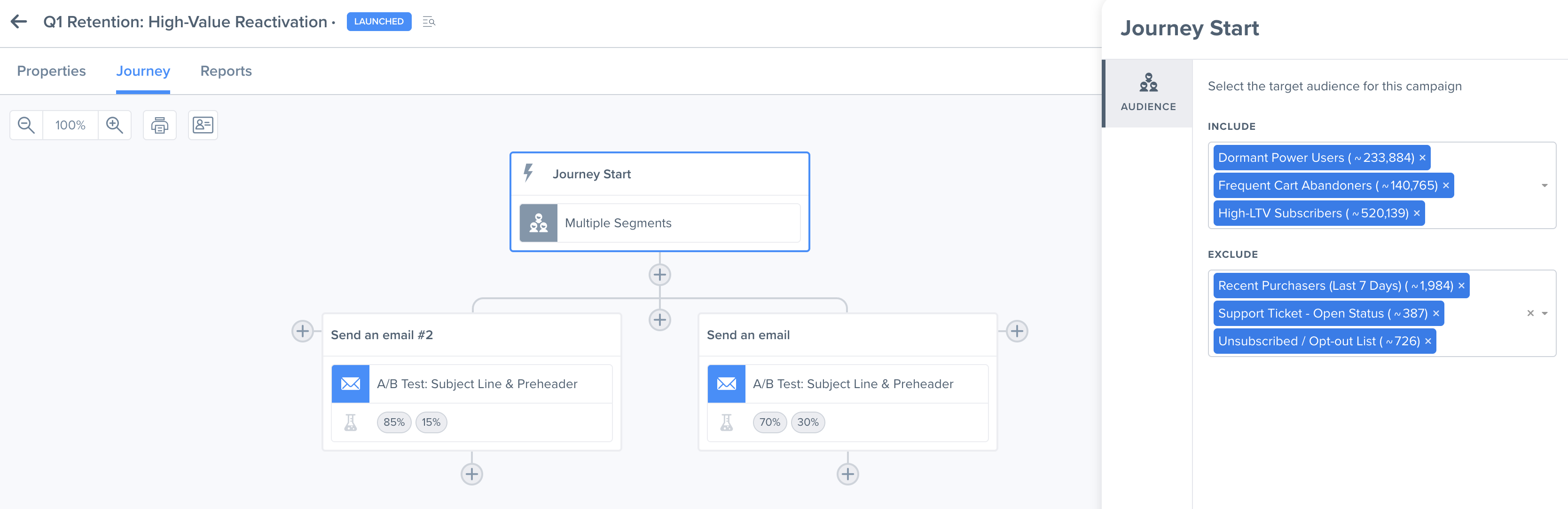Remove Dormant Power Users segment tag
1568x509 pixels.
pos(1422,159)
